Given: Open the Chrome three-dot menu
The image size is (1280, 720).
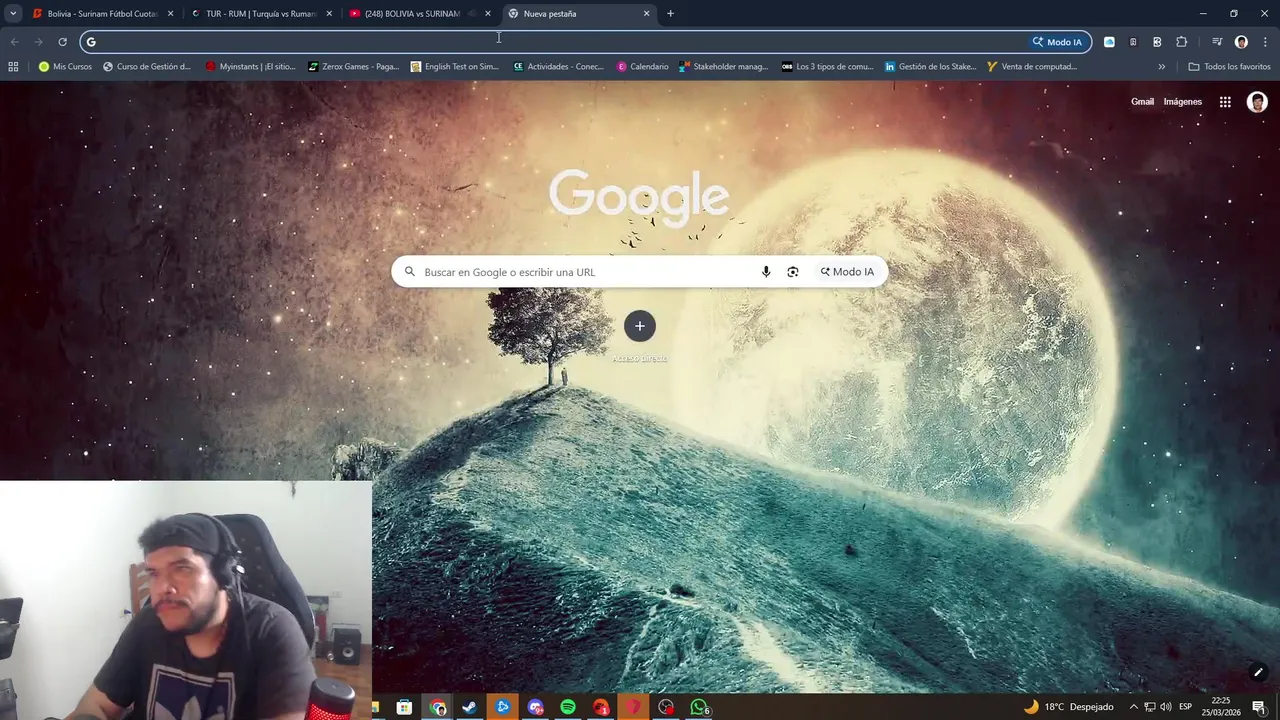Looking at the screenshot, I should tap(1265, 42).
